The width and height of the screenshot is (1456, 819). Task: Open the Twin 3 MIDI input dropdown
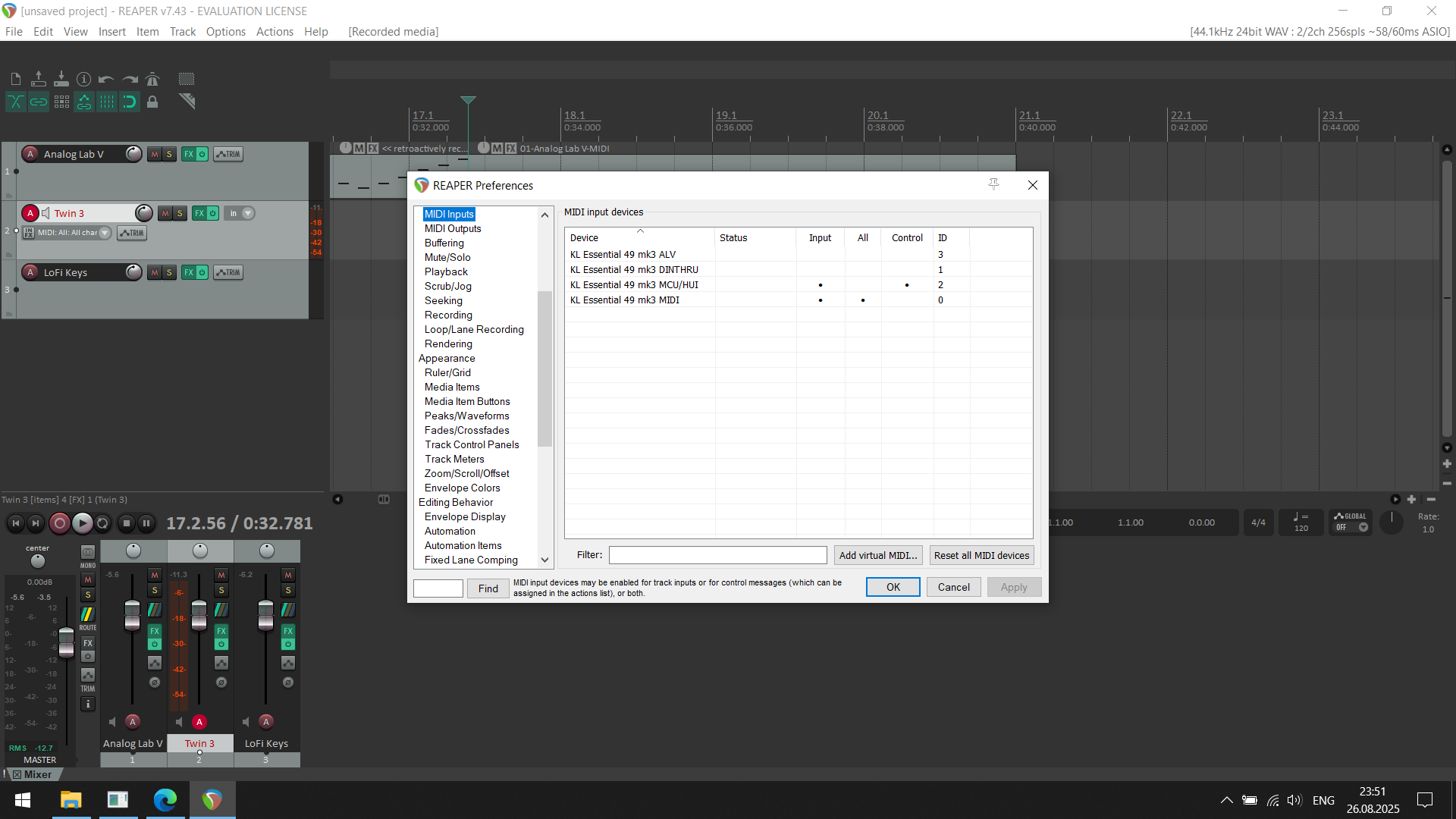105,233
